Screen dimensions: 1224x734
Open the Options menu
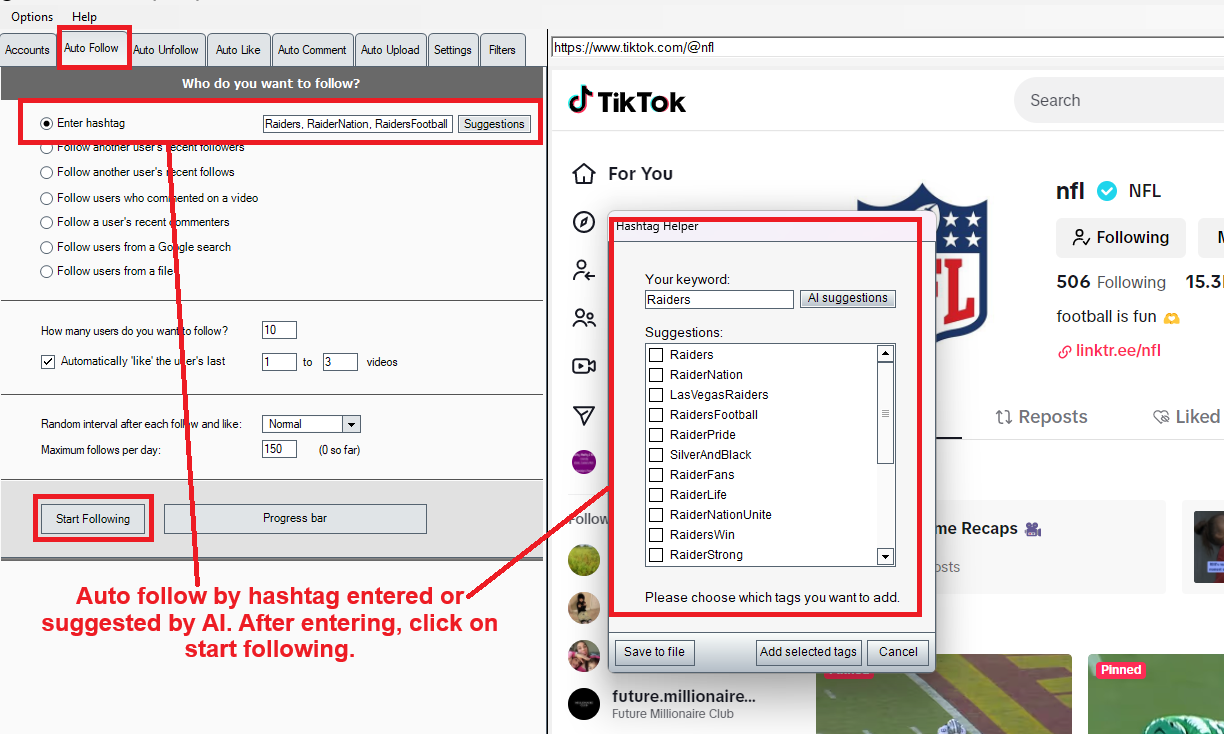pos(32,17)
